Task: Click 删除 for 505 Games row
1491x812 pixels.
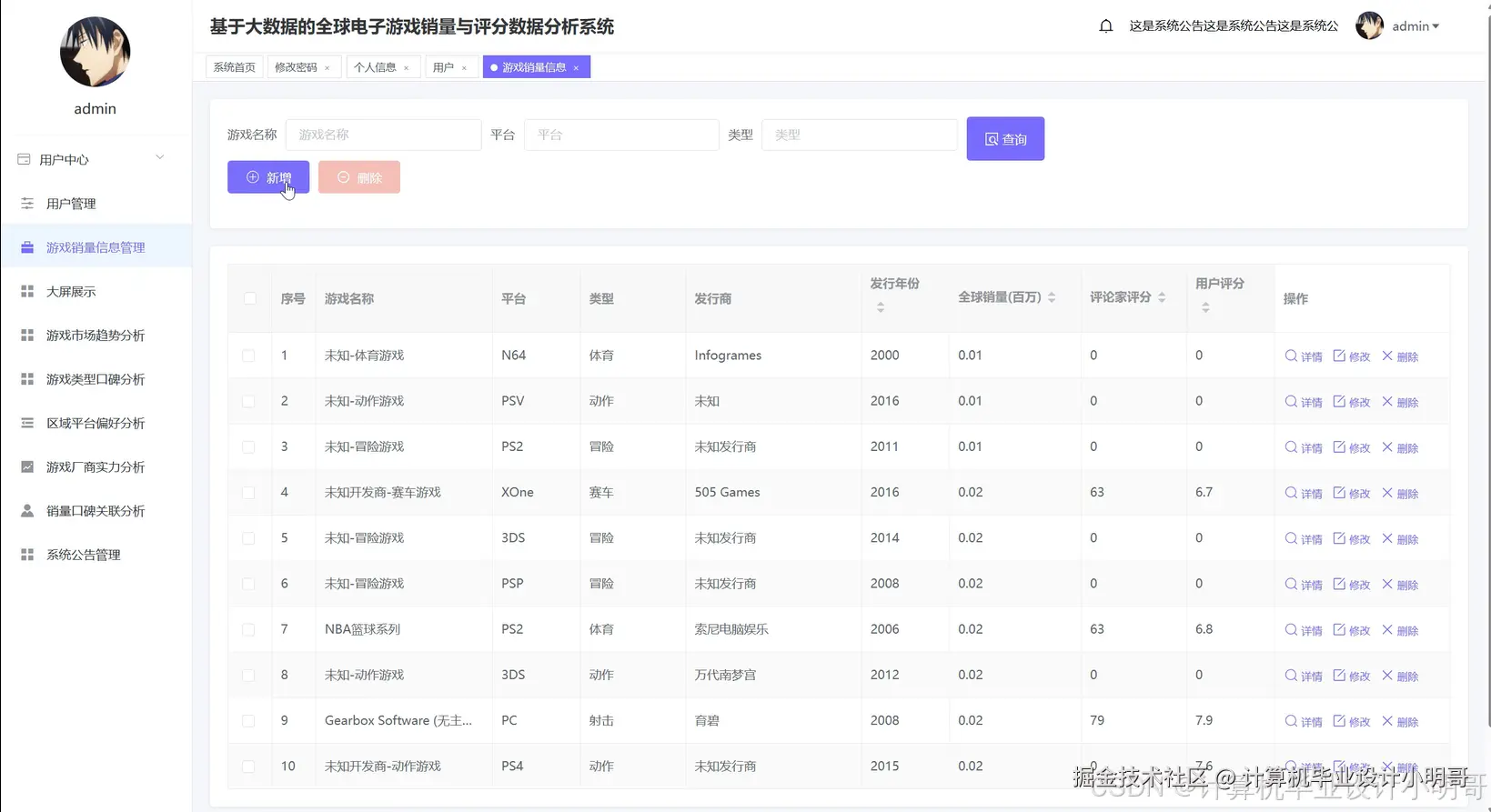Action: pos(1400,493)
